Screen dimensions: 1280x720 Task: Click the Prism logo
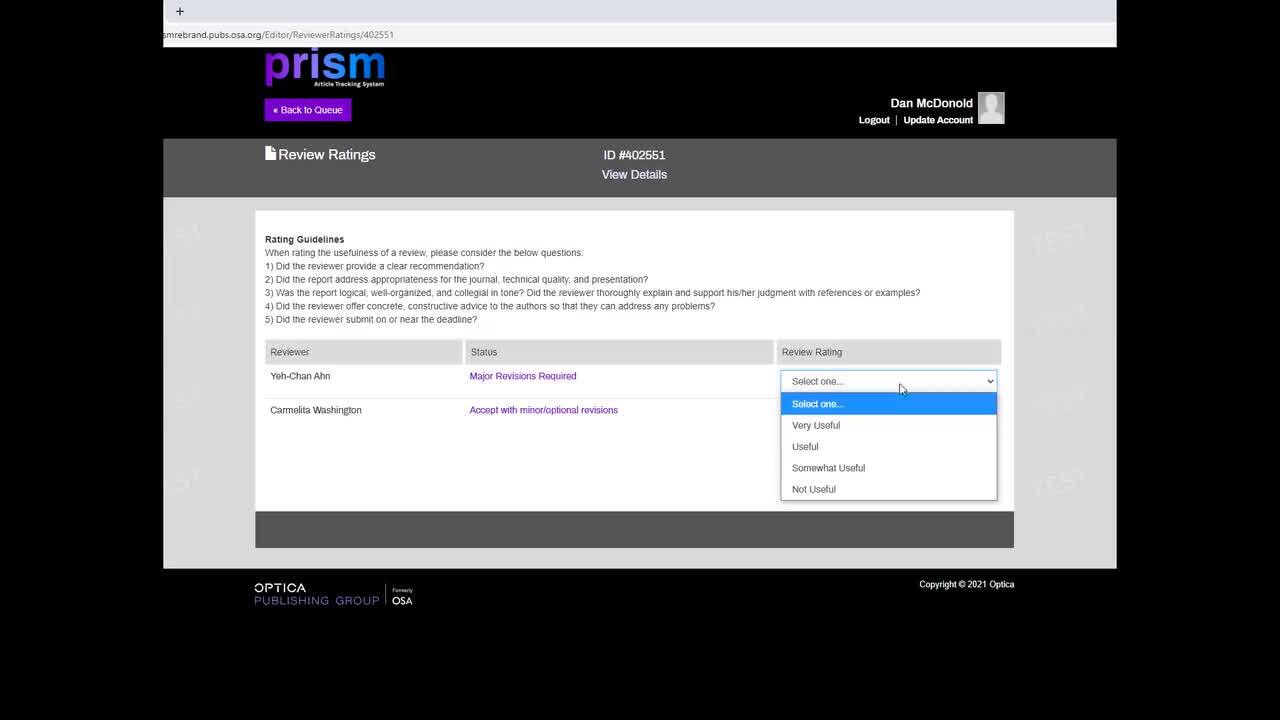point(325,68)
